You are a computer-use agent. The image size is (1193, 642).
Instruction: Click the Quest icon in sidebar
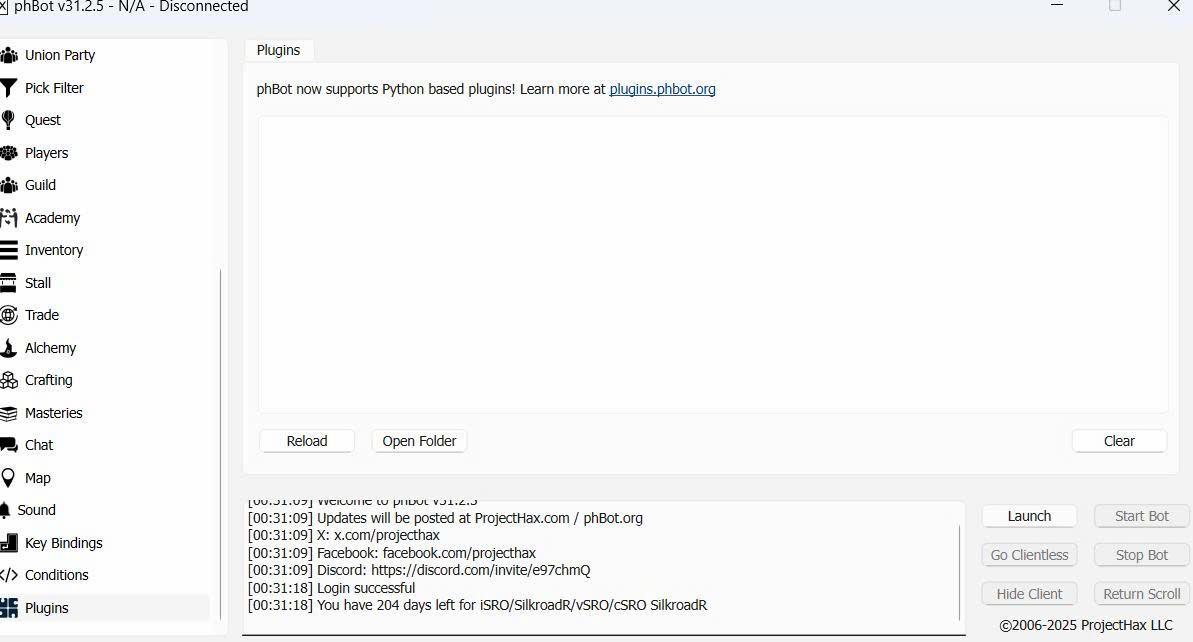click(9, 120)
